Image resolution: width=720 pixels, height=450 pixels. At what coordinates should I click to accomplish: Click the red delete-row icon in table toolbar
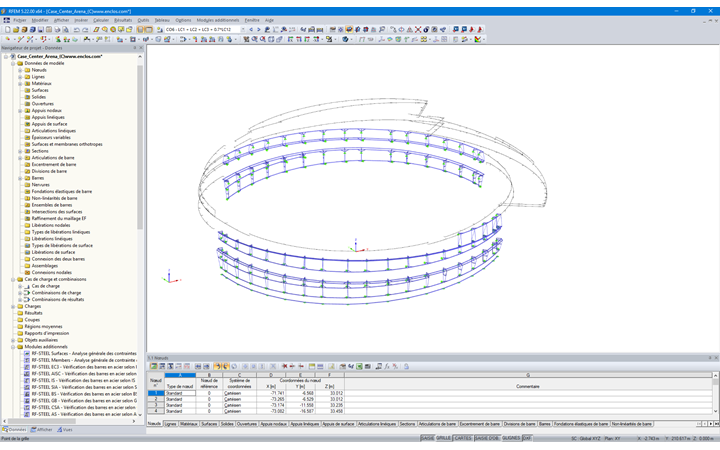[x=284, y=366]
